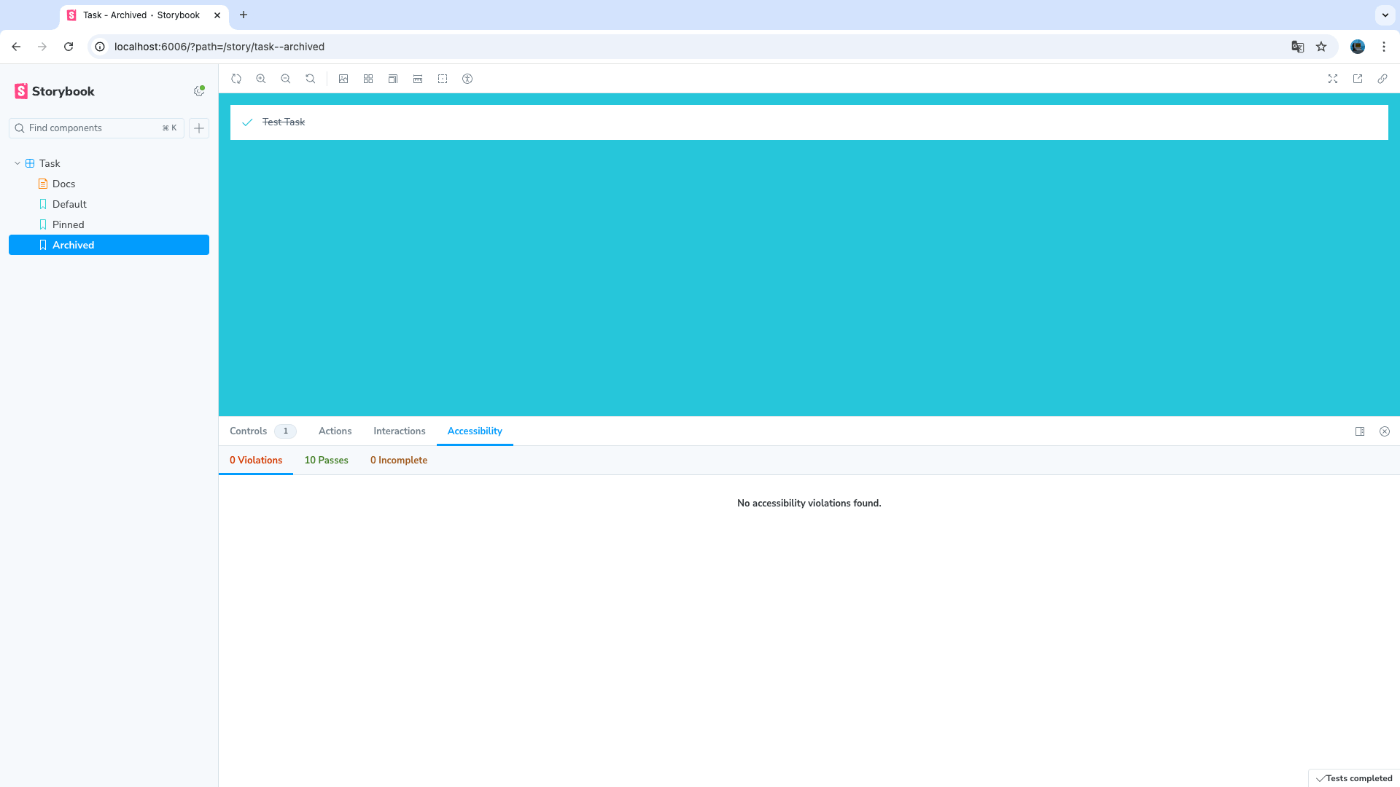
Task: Open a new browser tab
Action: click(243, 15)
